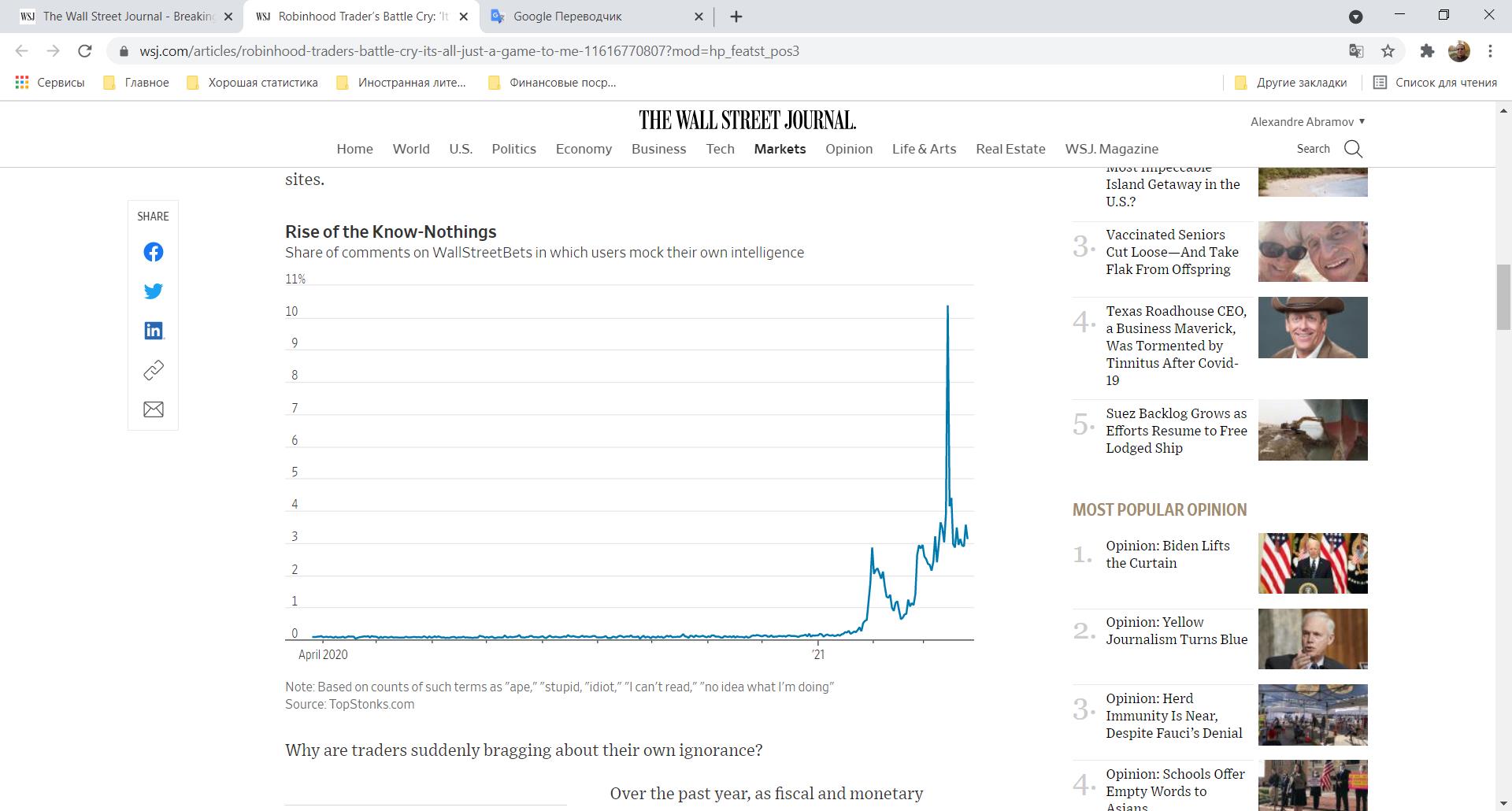1512x811 pixels.
Task: Open tab search dropdown arrow
Action: (1356, 17)
